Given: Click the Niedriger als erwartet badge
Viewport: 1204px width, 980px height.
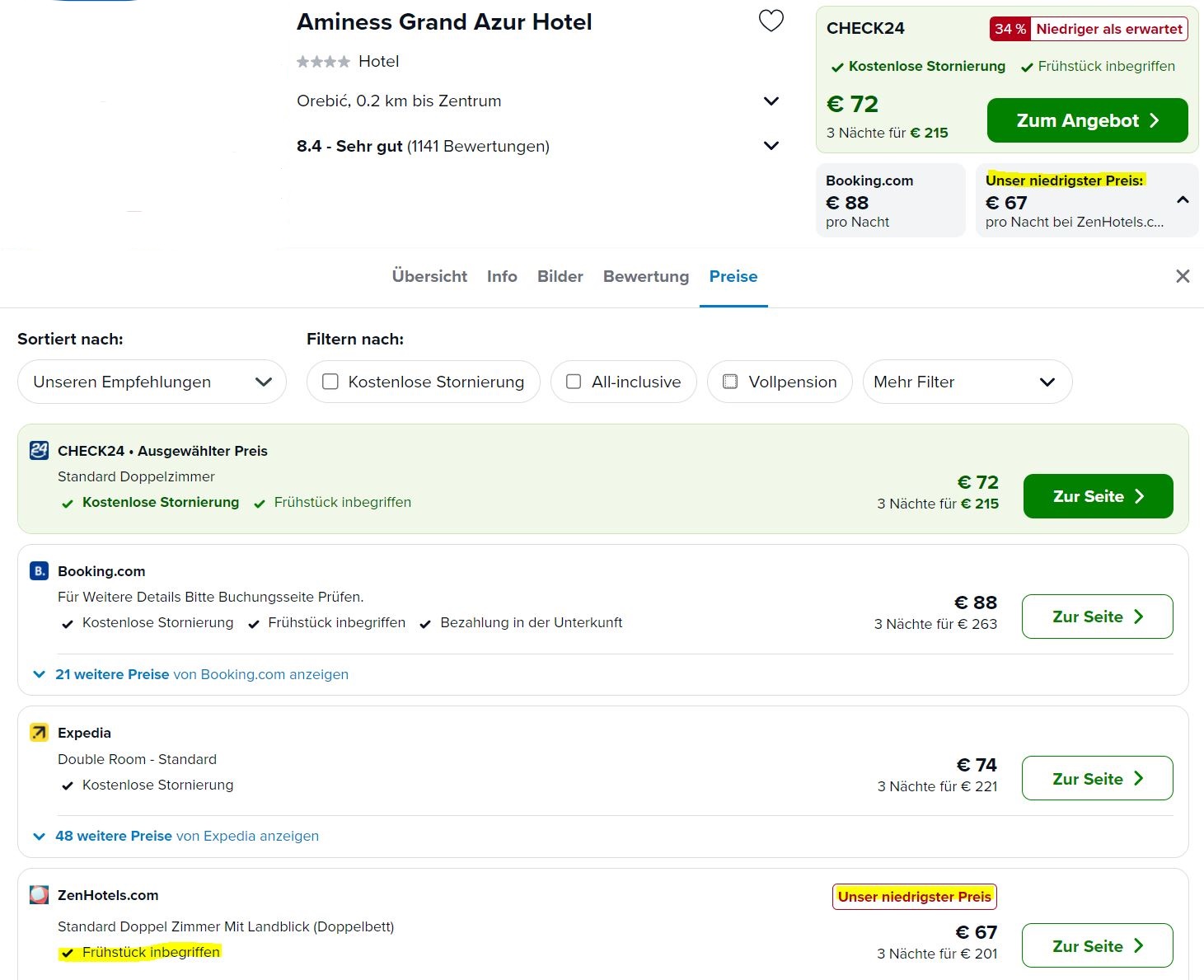Looking at the screenshot, I should [x=1109, y=29].
